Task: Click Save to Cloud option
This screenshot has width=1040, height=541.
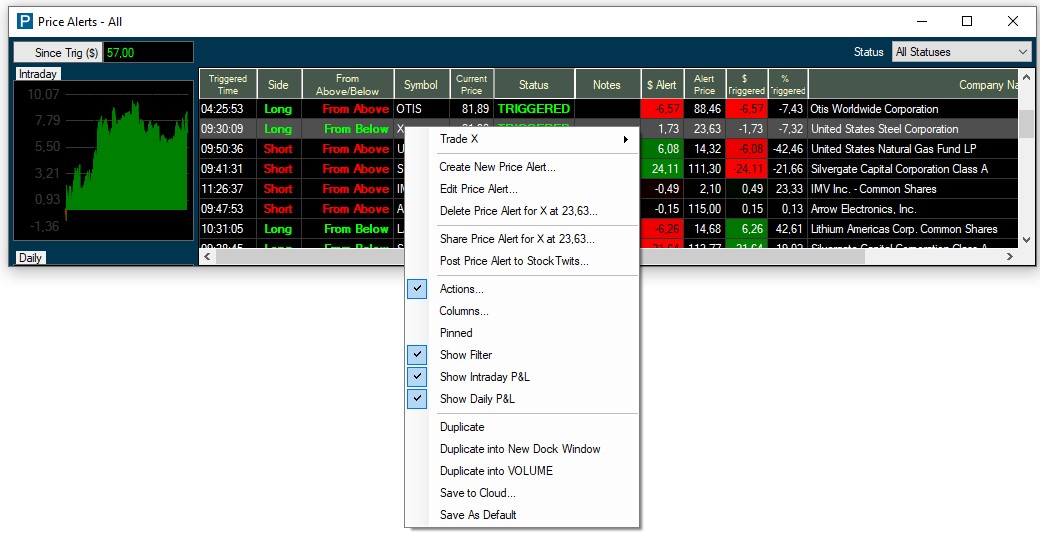Action: click(x=477, y=493)
